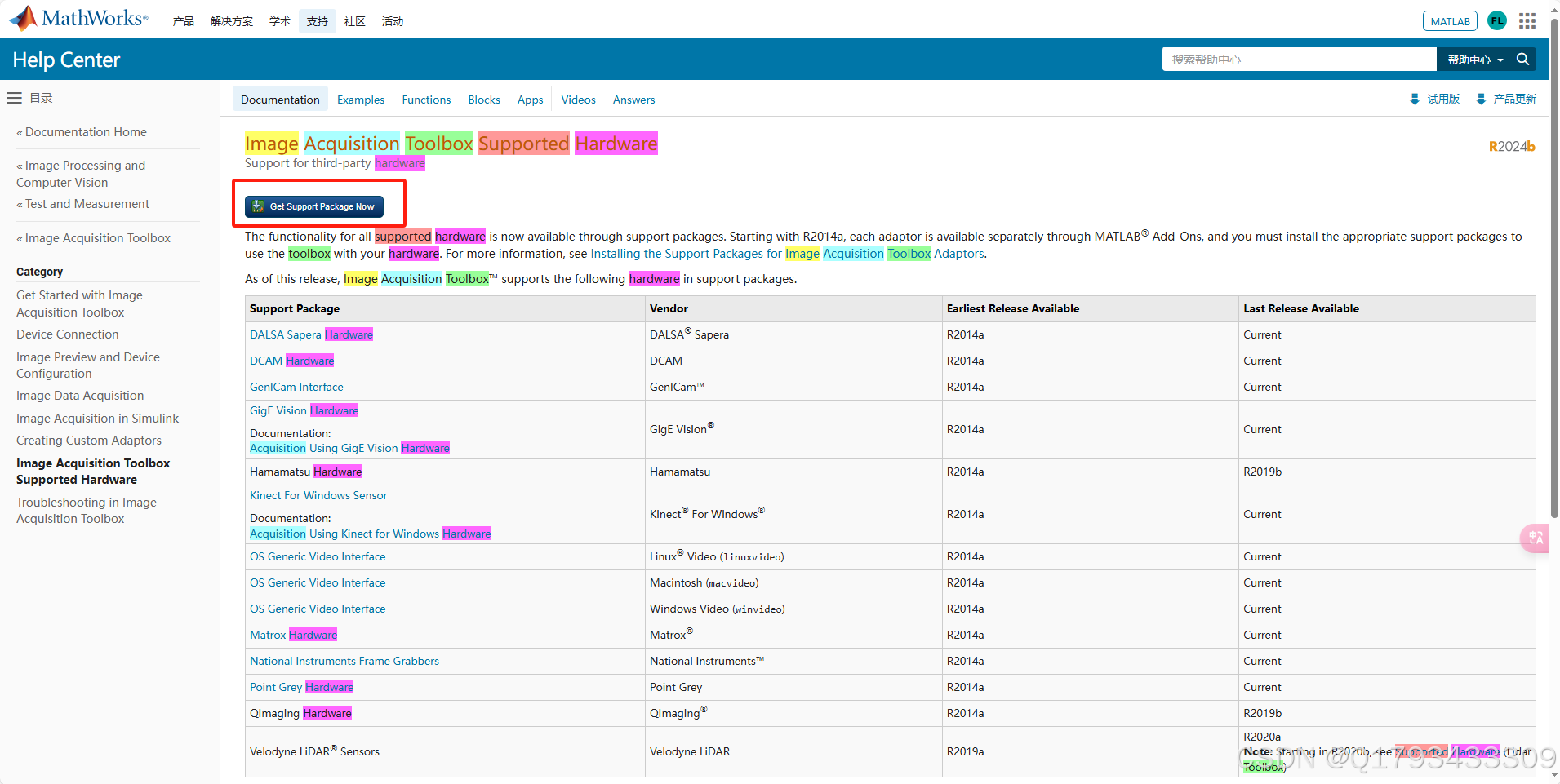Click the 试用版 link text
This screenshot has width=1560, height=784.
(x=1443, y=99)
